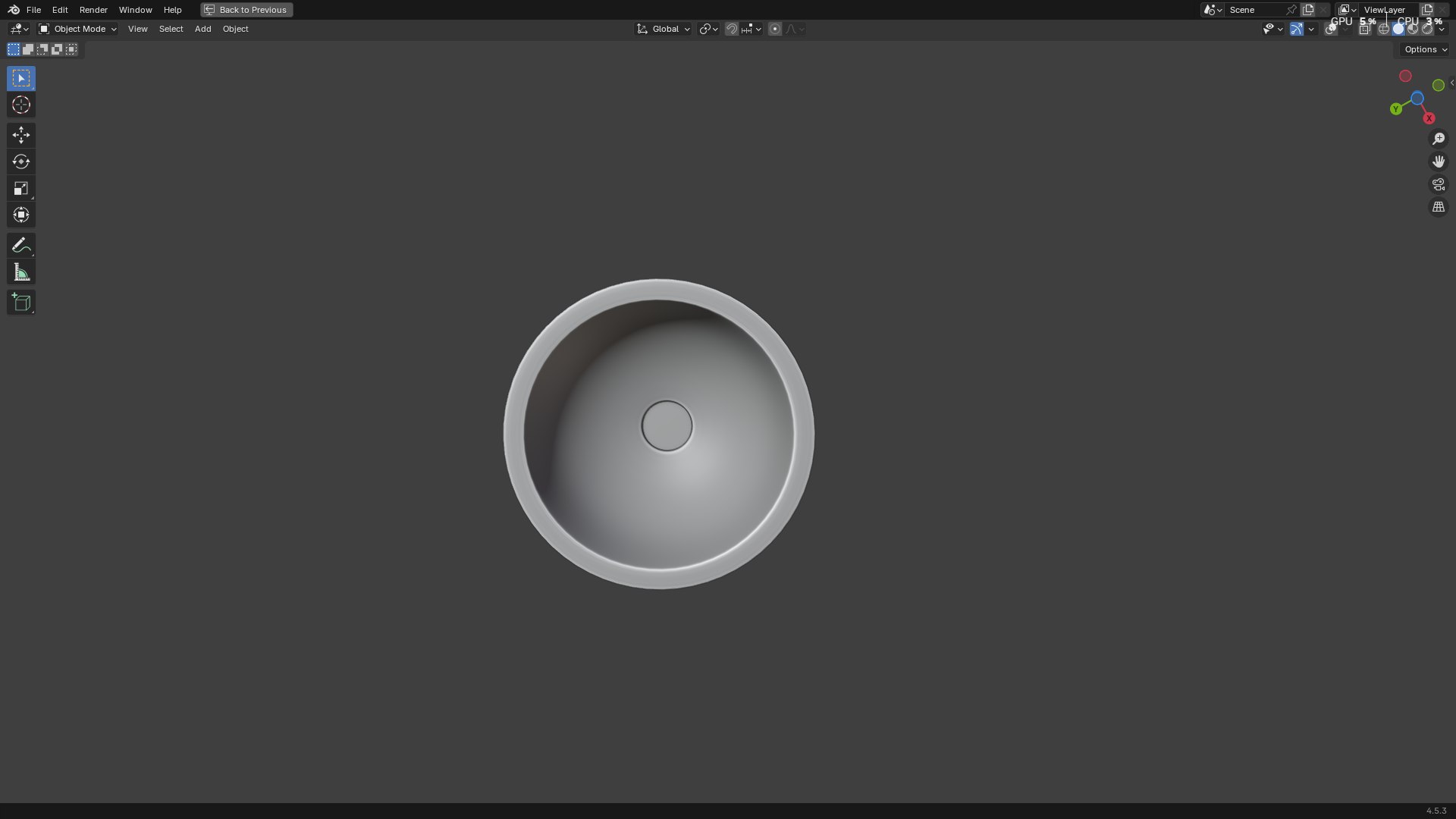Open gizmo options dropdown arrow
This screenshot has width=1456, height=819.
(1311, 29)
